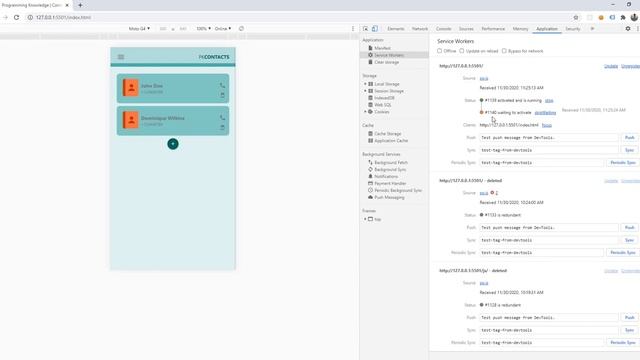The width and height of the screenshot is (640, 360).
Task: Expand the top frame node
Action: coord(365,219)
